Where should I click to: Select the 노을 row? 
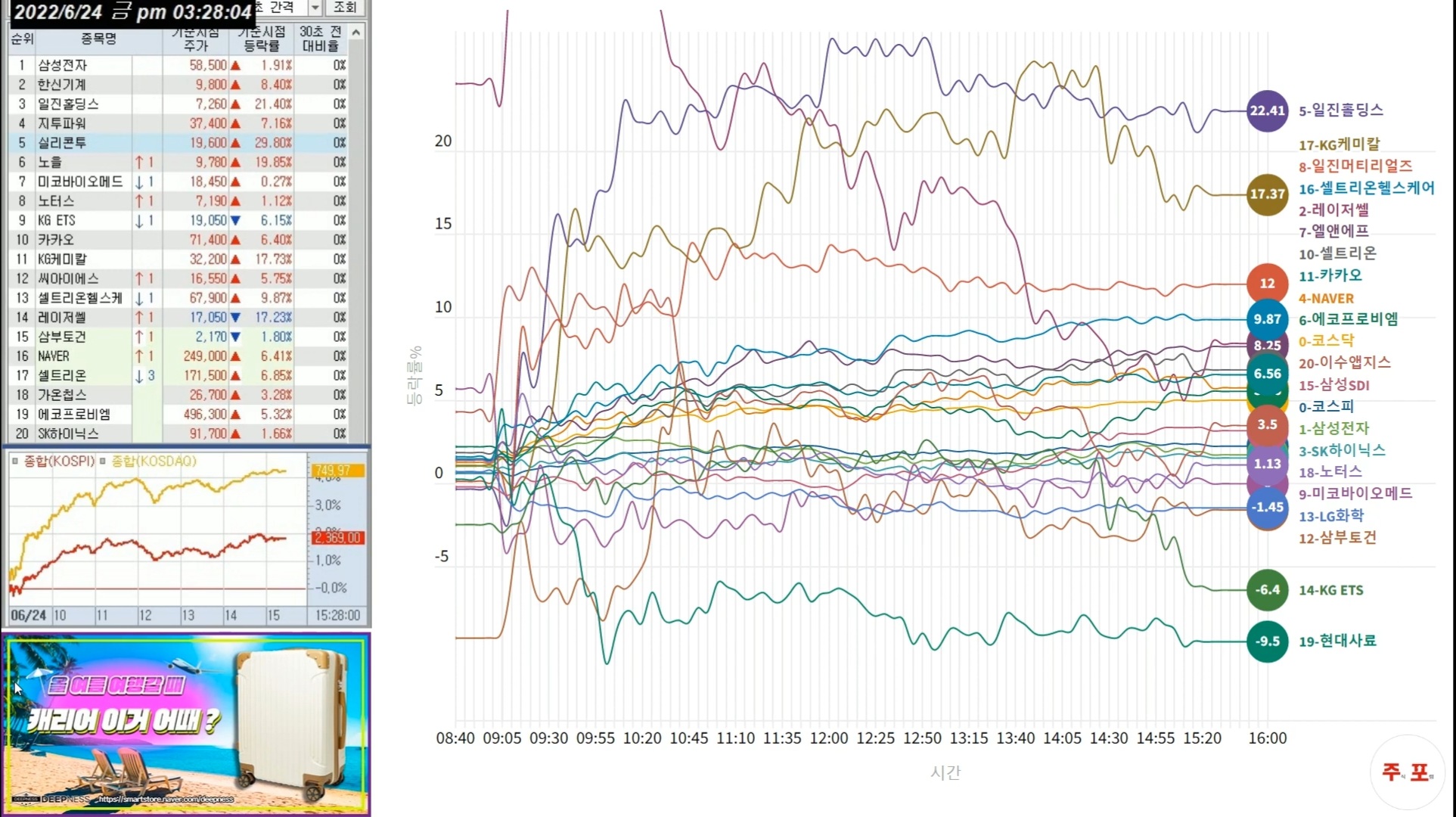coord(179,162)
